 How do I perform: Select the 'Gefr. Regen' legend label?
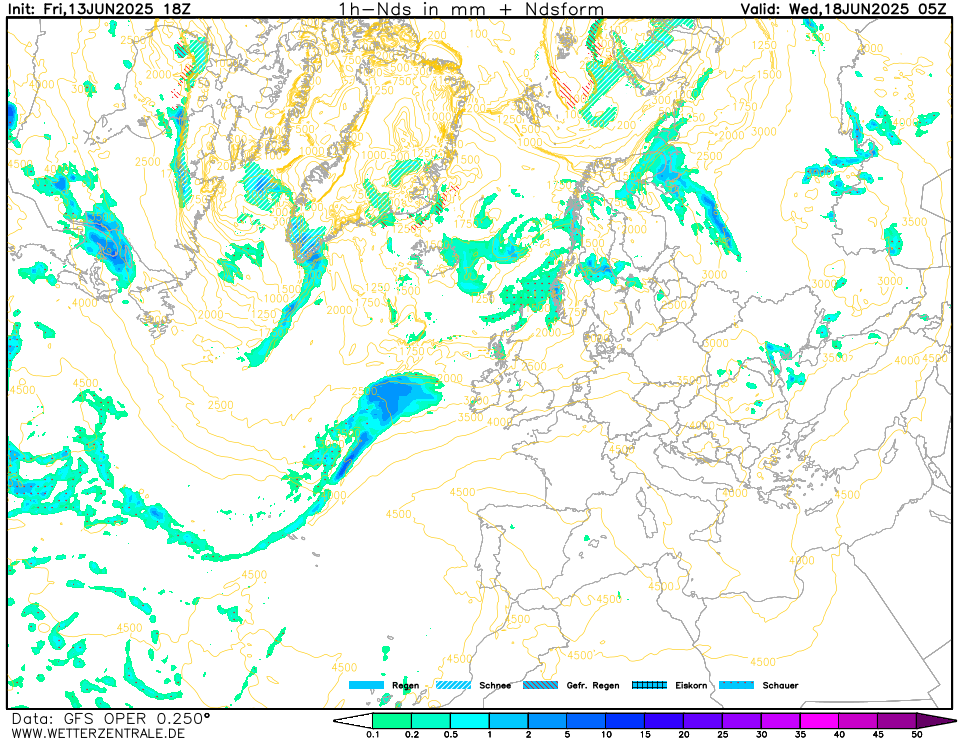pyautogui.click(x=593, y=685)
